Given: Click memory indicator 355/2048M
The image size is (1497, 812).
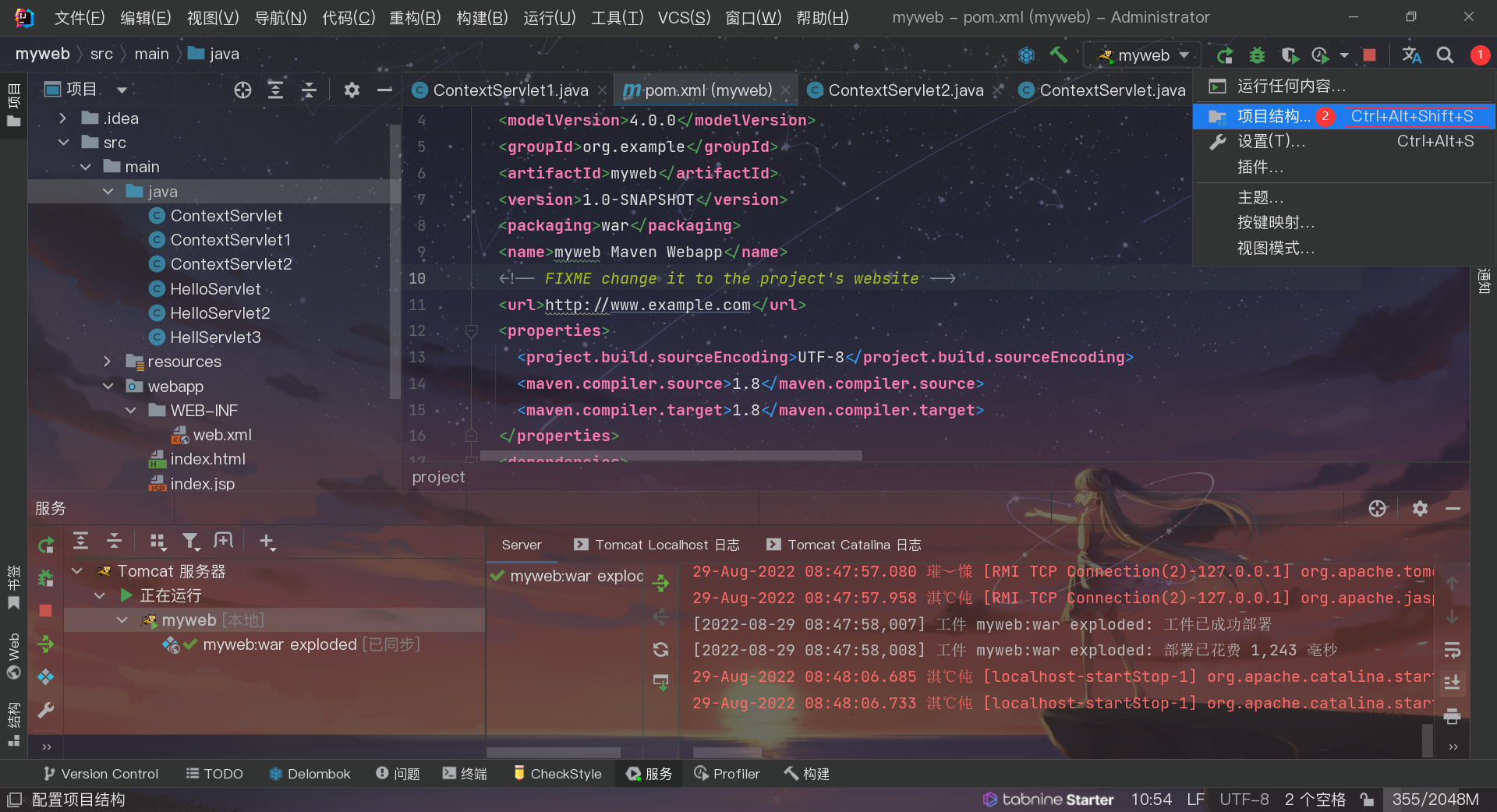Looking at the screenshot, I should tap(1435, 800).
